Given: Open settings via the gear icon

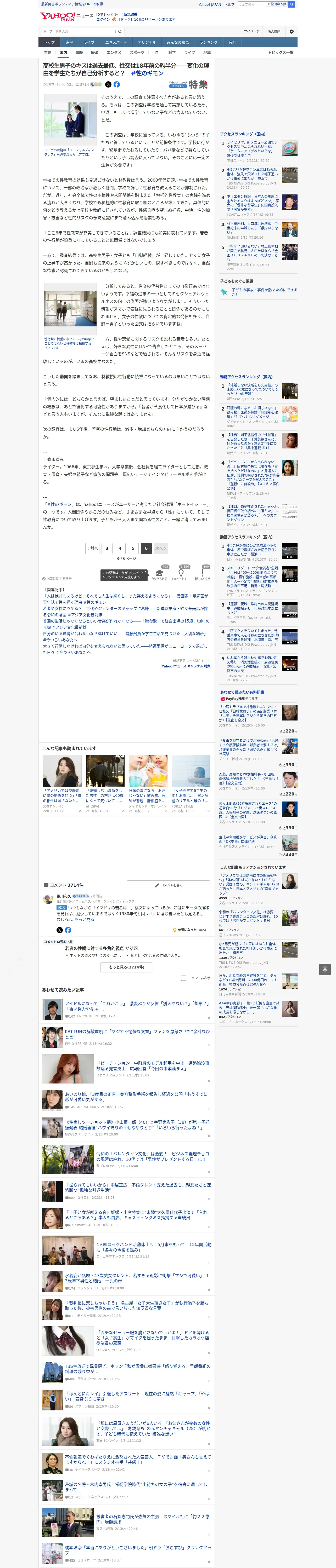Looking at the screenshot, I should point(292,31).
